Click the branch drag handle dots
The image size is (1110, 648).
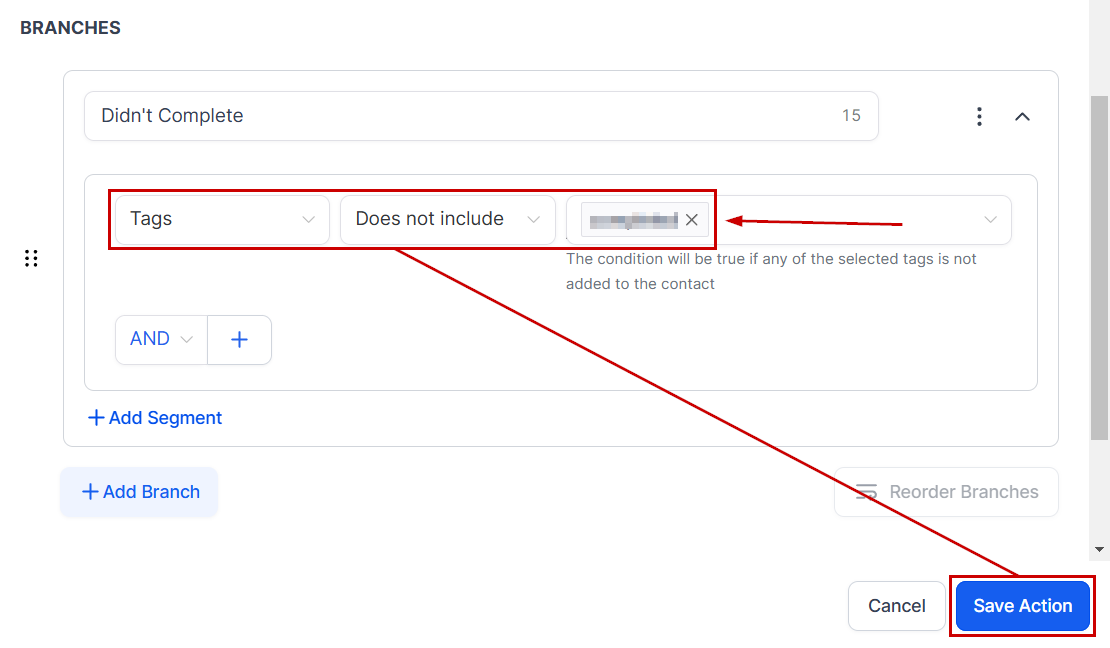[x=31, y=259]
